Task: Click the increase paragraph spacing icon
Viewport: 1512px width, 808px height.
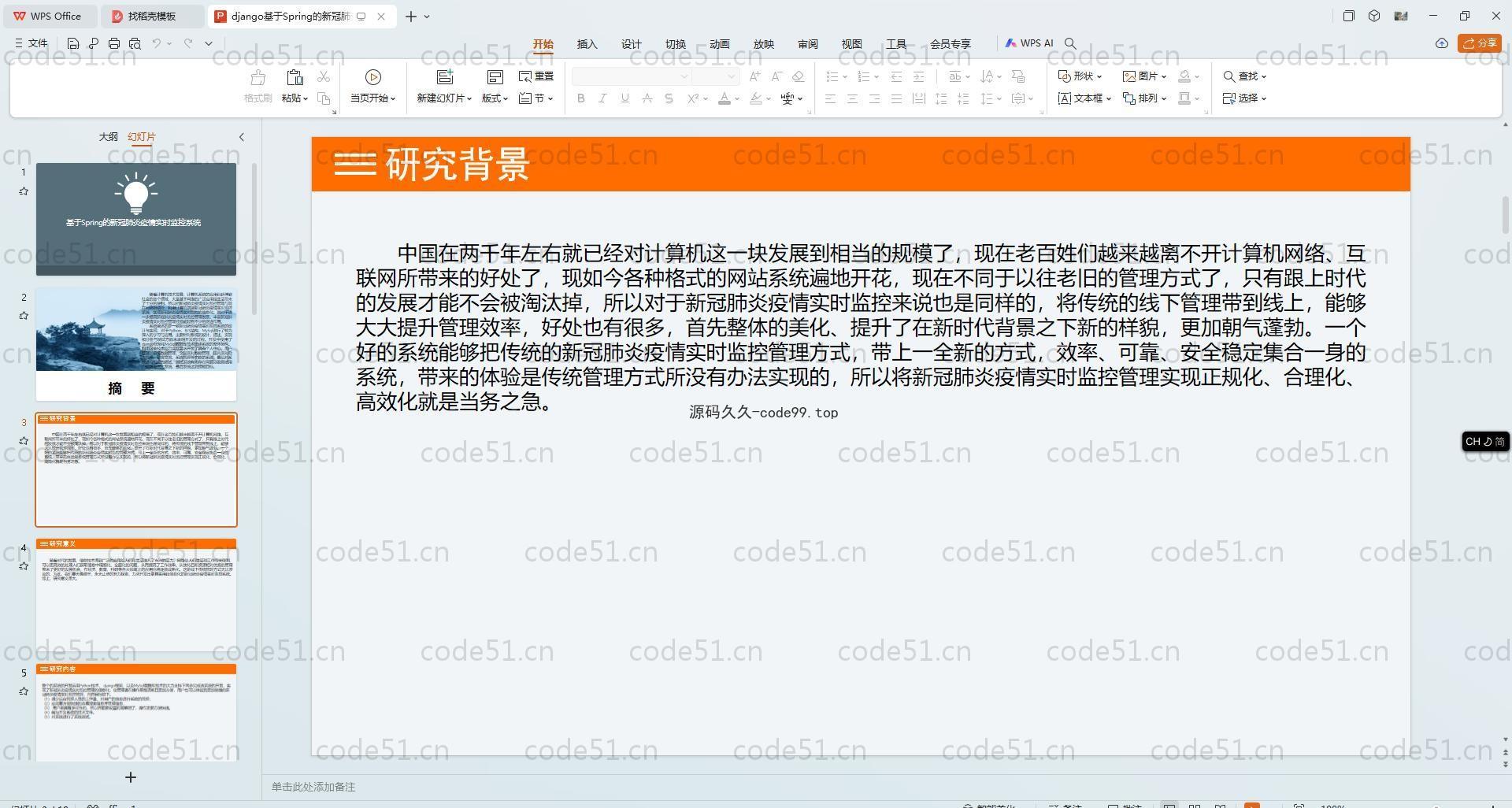Action: [941, 98]
